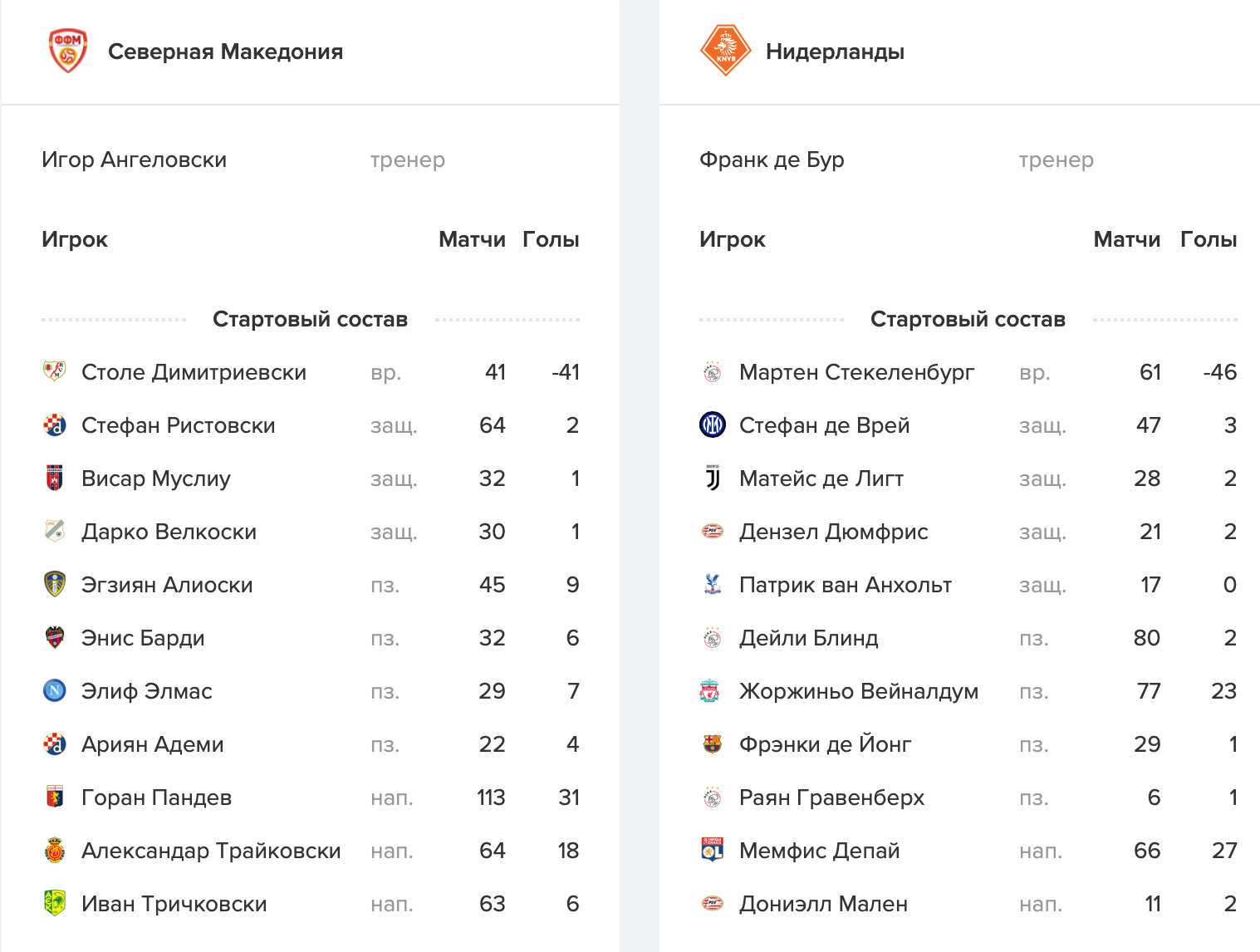This screenshot has width=1260, height=952.
Task: Click the Lyon badge beside Мемфис Депай
Action: pyautogui.click(x=713, y=851)
